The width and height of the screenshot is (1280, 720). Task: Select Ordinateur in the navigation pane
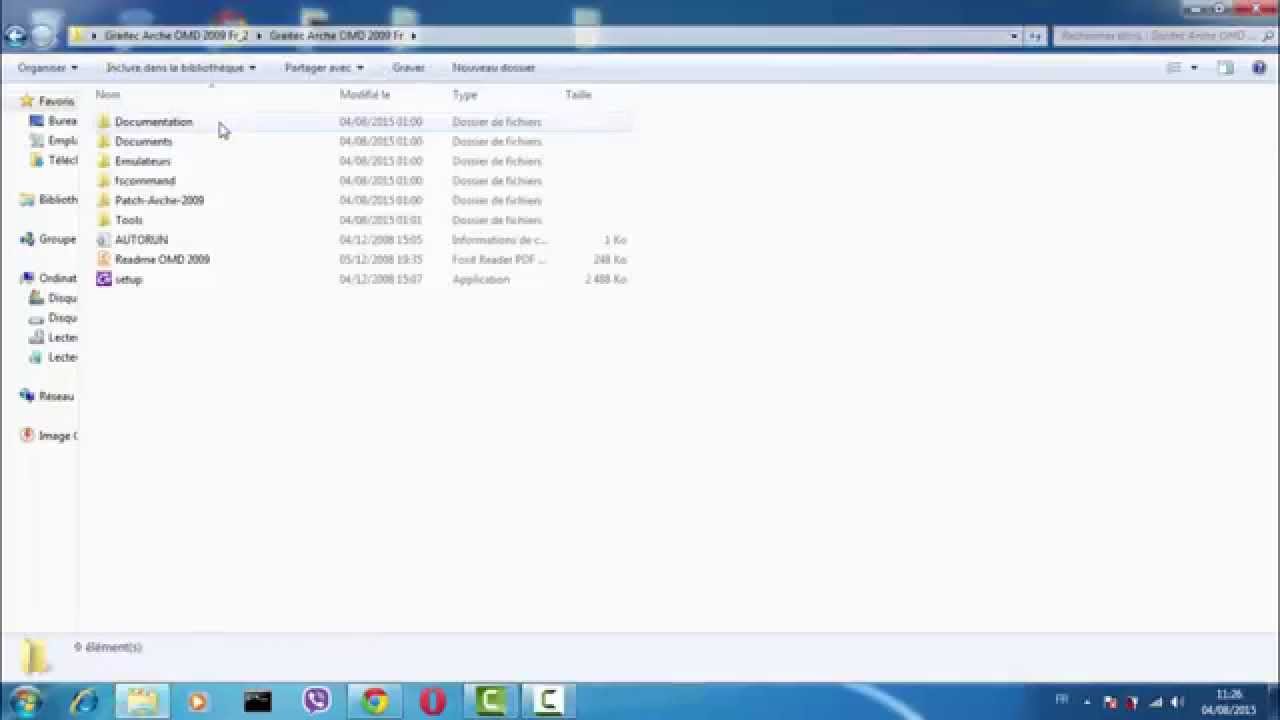(49, 279)
